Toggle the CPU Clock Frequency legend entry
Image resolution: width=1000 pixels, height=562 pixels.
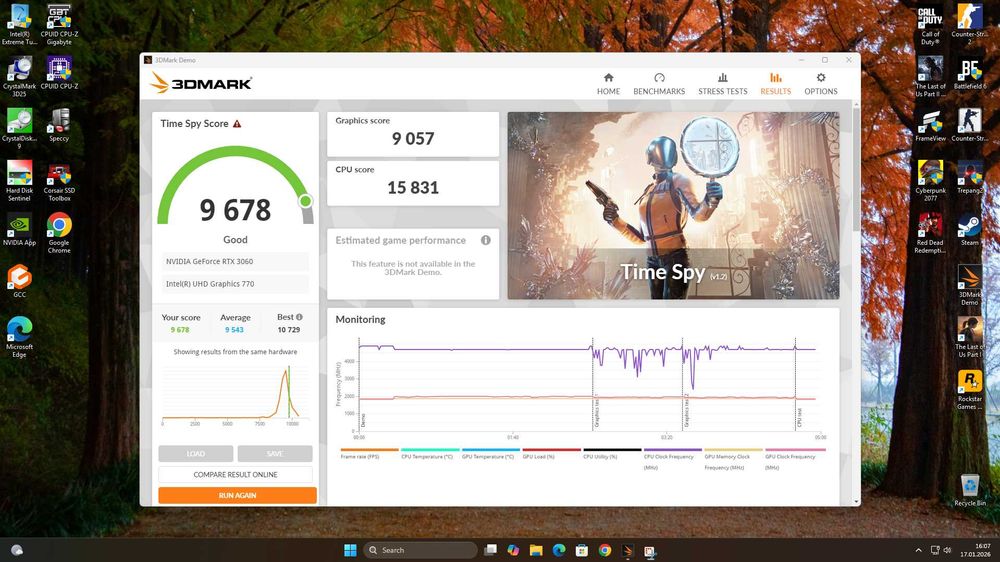pos(672,459)
